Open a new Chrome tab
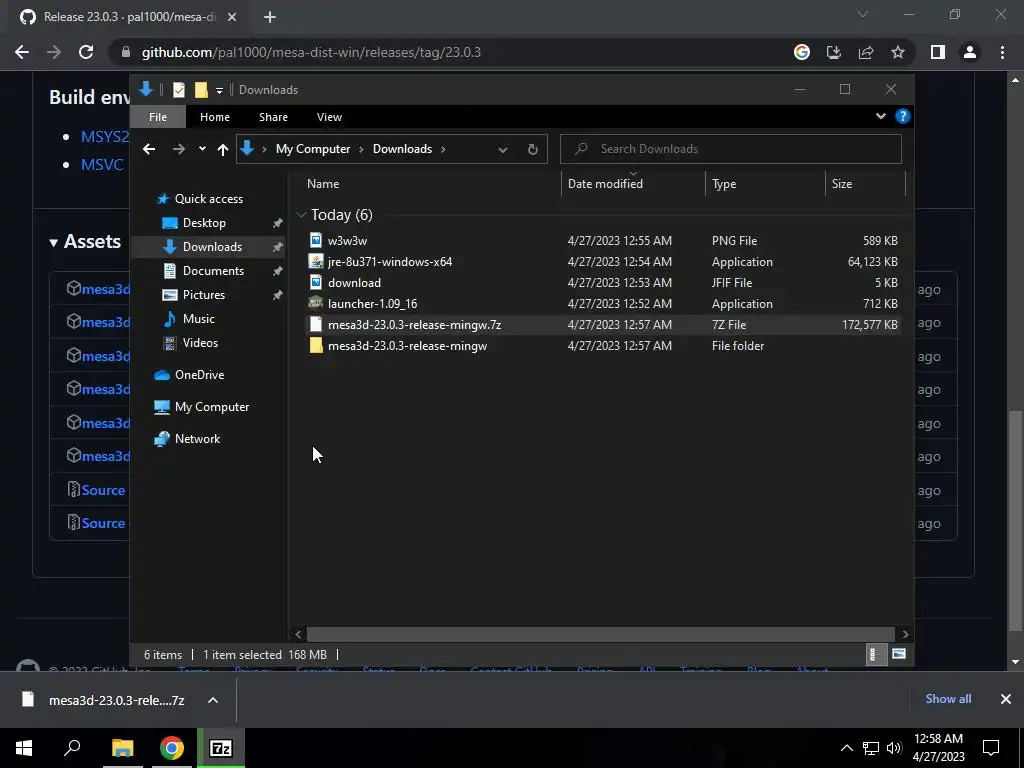 (270, 17)
